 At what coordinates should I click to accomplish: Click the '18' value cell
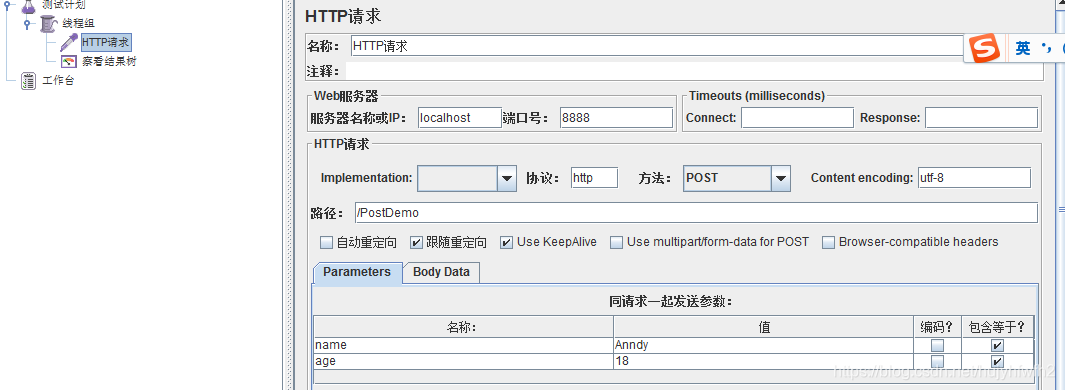pyautogui.click(x=763, y=361)
